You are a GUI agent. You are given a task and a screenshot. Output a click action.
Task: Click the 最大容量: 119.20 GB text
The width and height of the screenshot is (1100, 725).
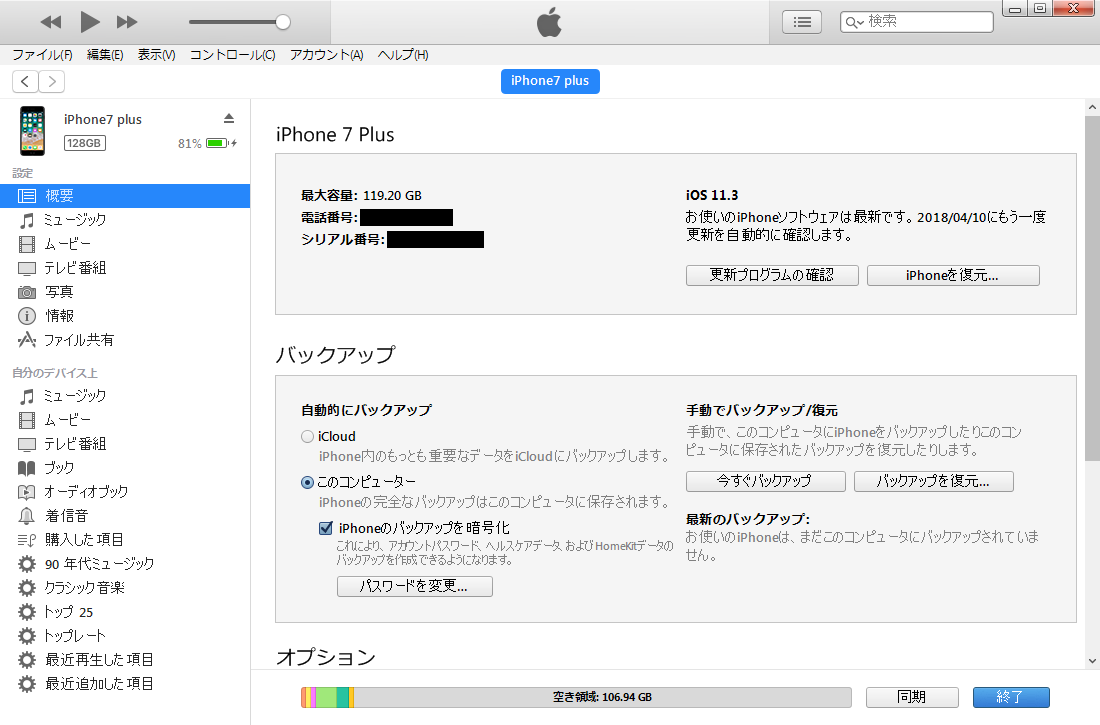[361, 196]
